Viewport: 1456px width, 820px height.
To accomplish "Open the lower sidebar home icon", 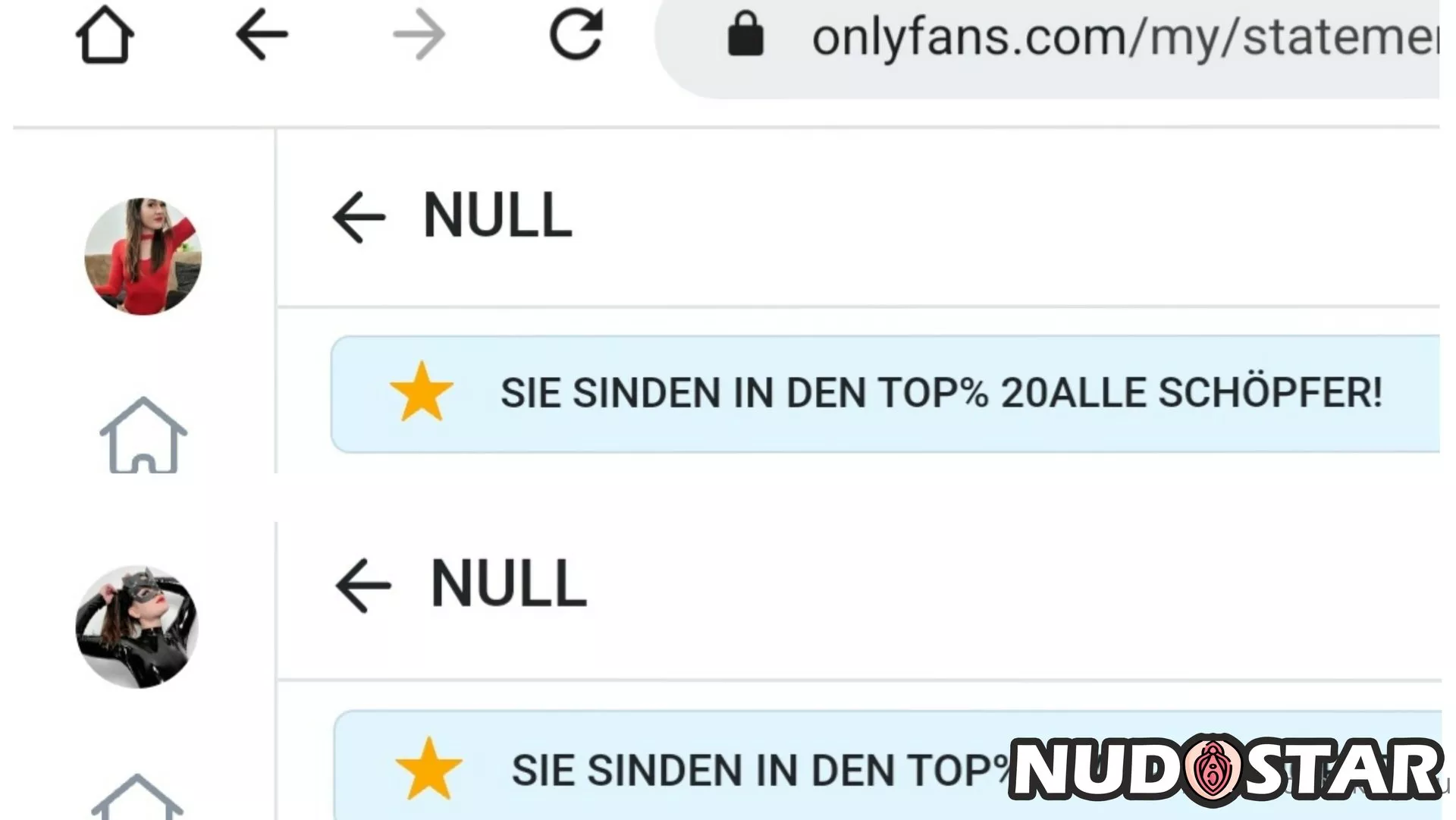I will point(137,796).
